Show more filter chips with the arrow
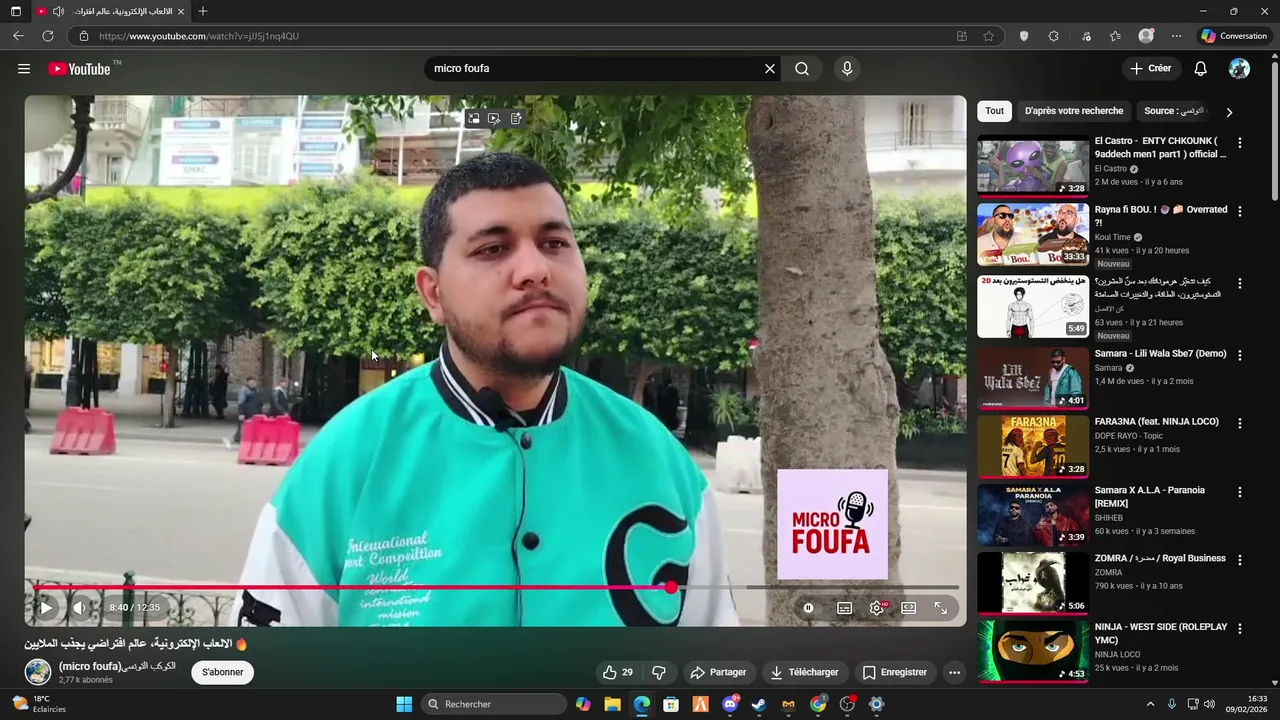1280x720 pixels. (1229, 112)
